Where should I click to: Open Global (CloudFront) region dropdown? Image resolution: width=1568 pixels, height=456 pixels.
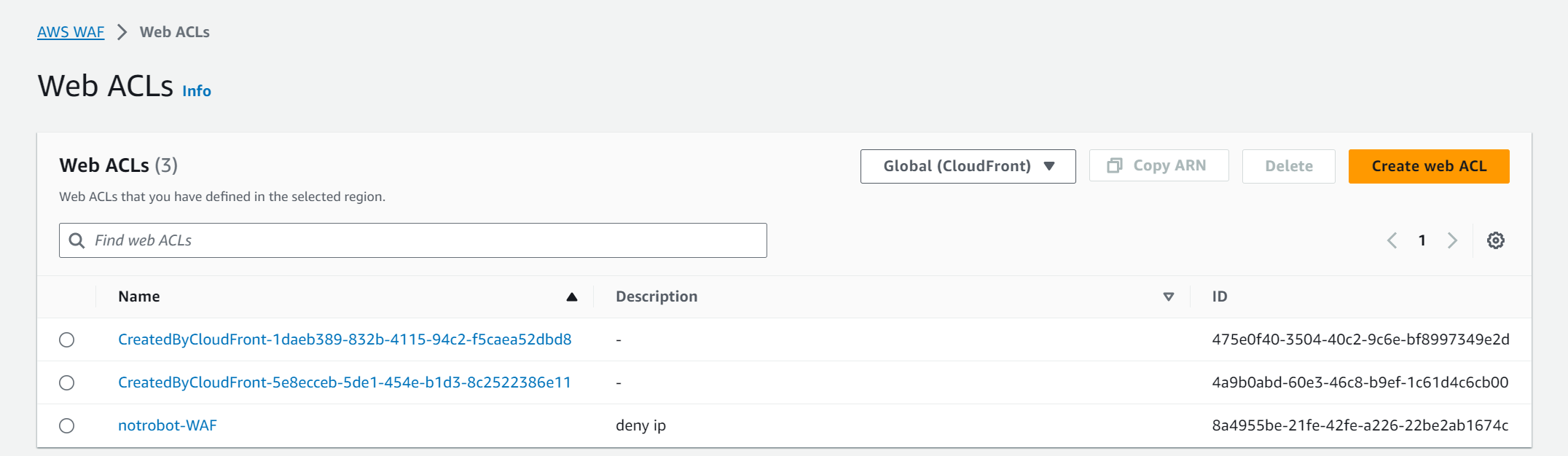tap(968, 166)
